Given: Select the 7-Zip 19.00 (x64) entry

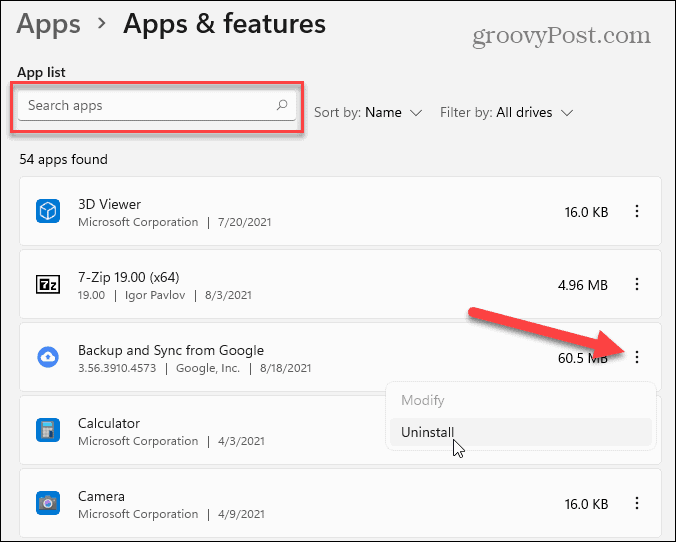Looking at the screenshot, I should (x=128, y=277).
